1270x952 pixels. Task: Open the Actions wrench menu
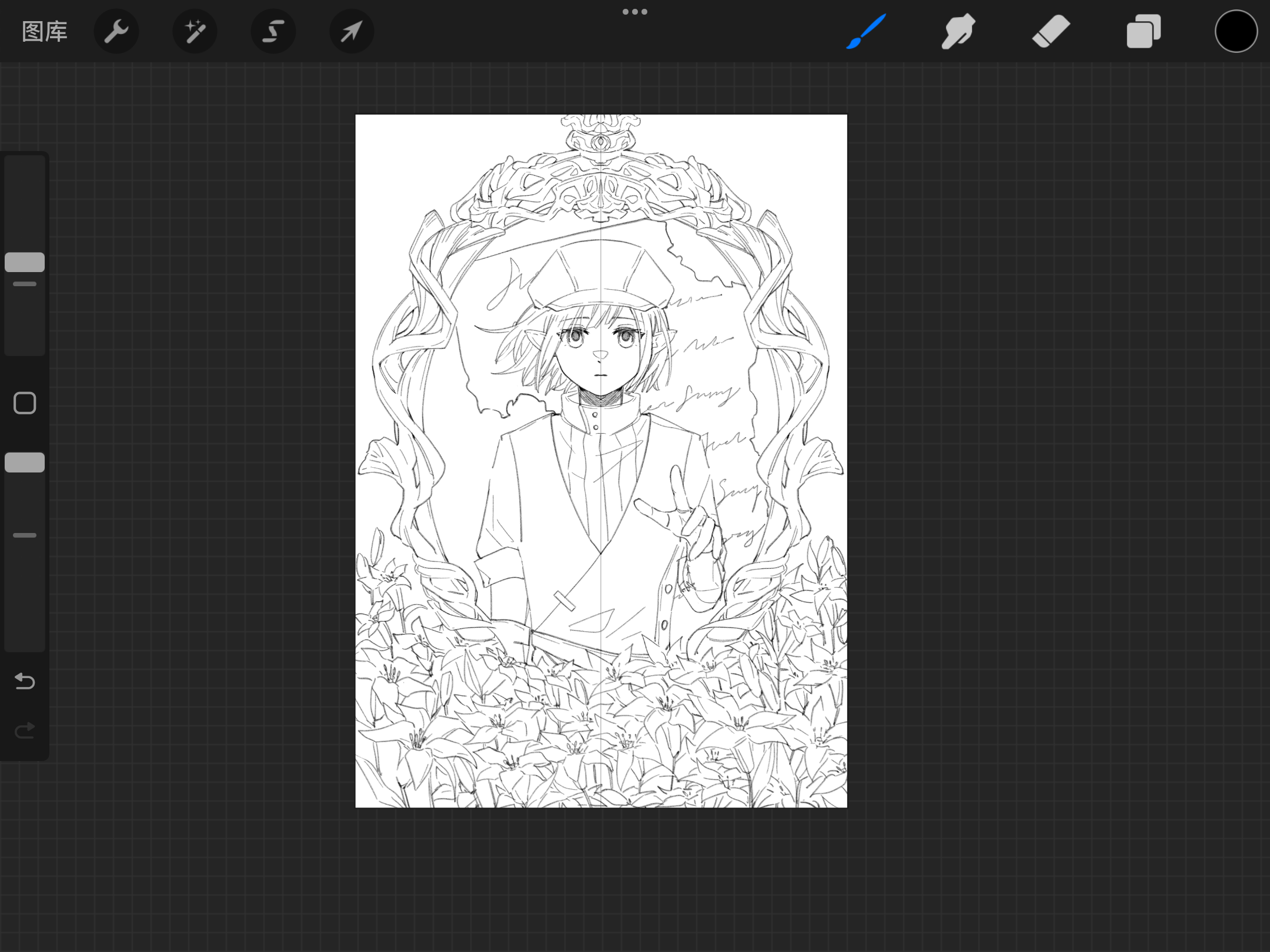(116, 32)
